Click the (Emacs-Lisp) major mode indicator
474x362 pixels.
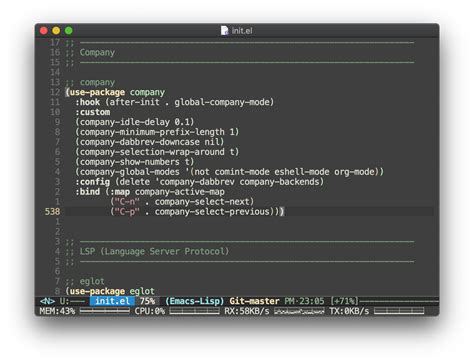click(194, 301)
